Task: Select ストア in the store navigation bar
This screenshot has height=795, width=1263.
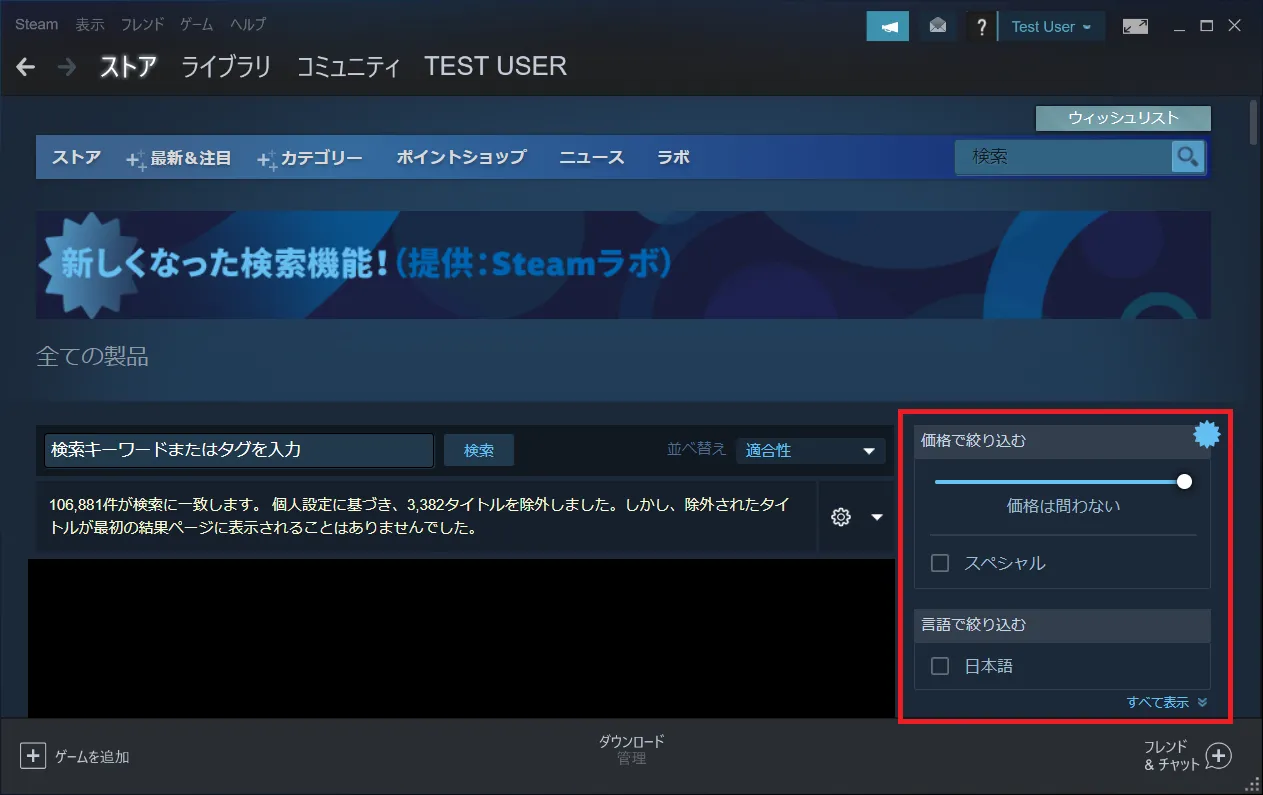Action: [76, 157]
